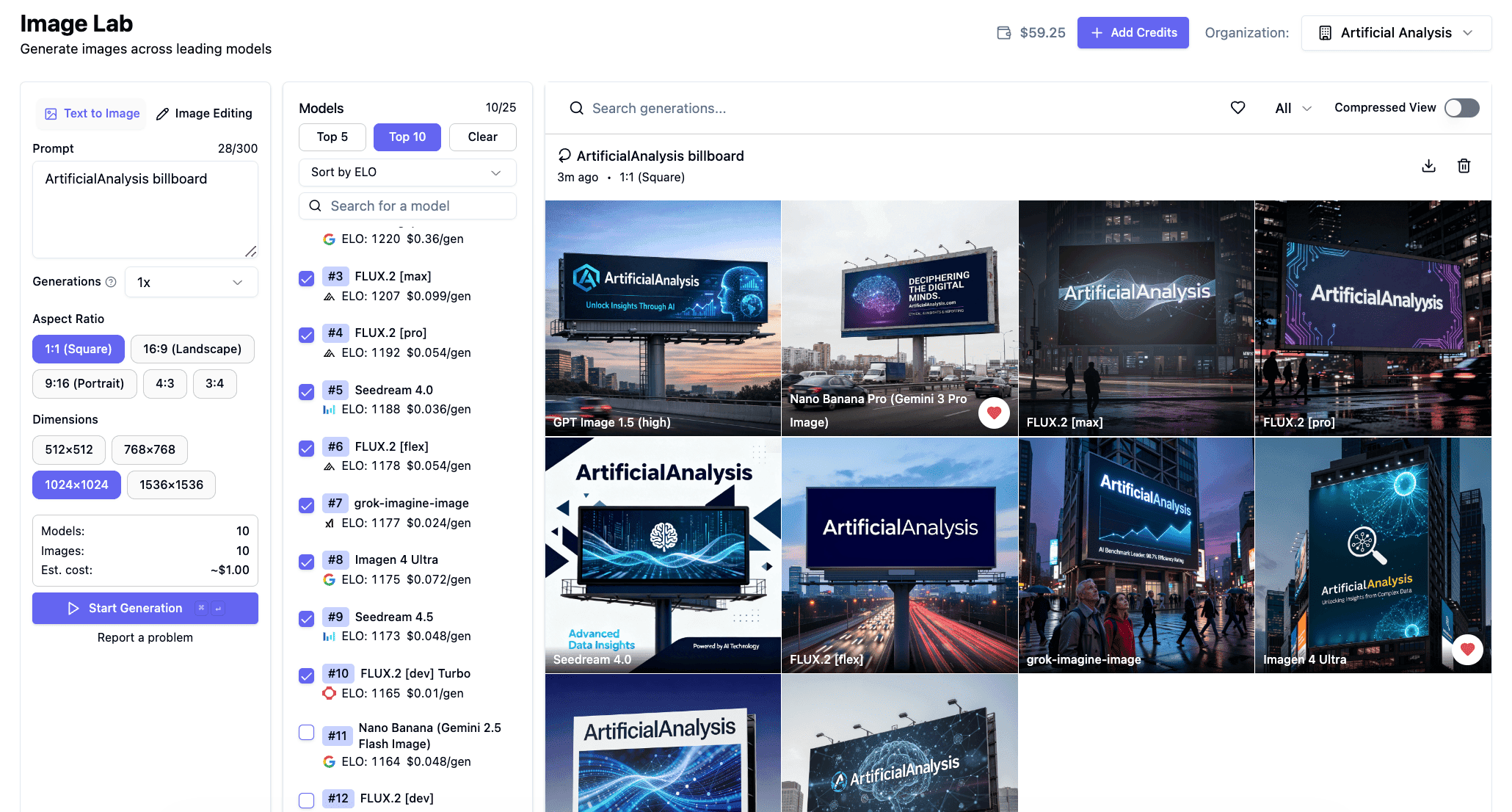Click the favorites heart filter icon

1237,108
